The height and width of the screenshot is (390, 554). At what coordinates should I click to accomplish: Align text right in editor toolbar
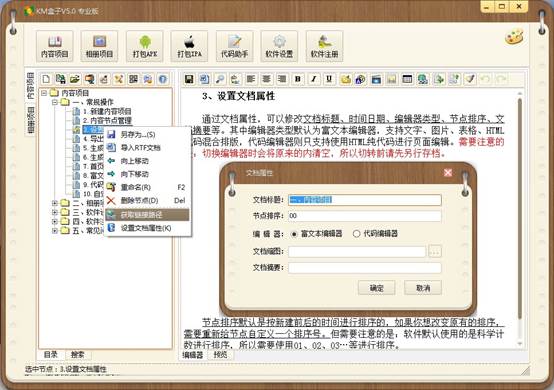point(282,79)
